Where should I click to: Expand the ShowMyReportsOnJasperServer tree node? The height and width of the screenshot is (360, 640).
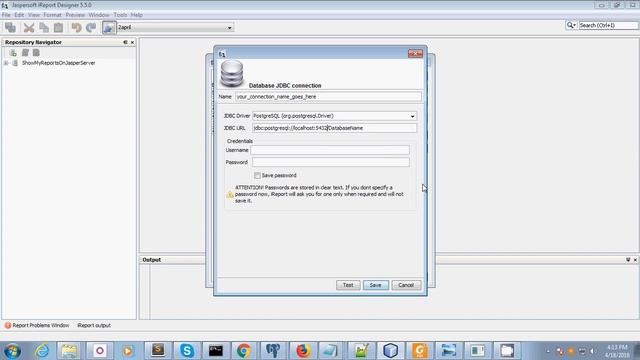(6, 63)
